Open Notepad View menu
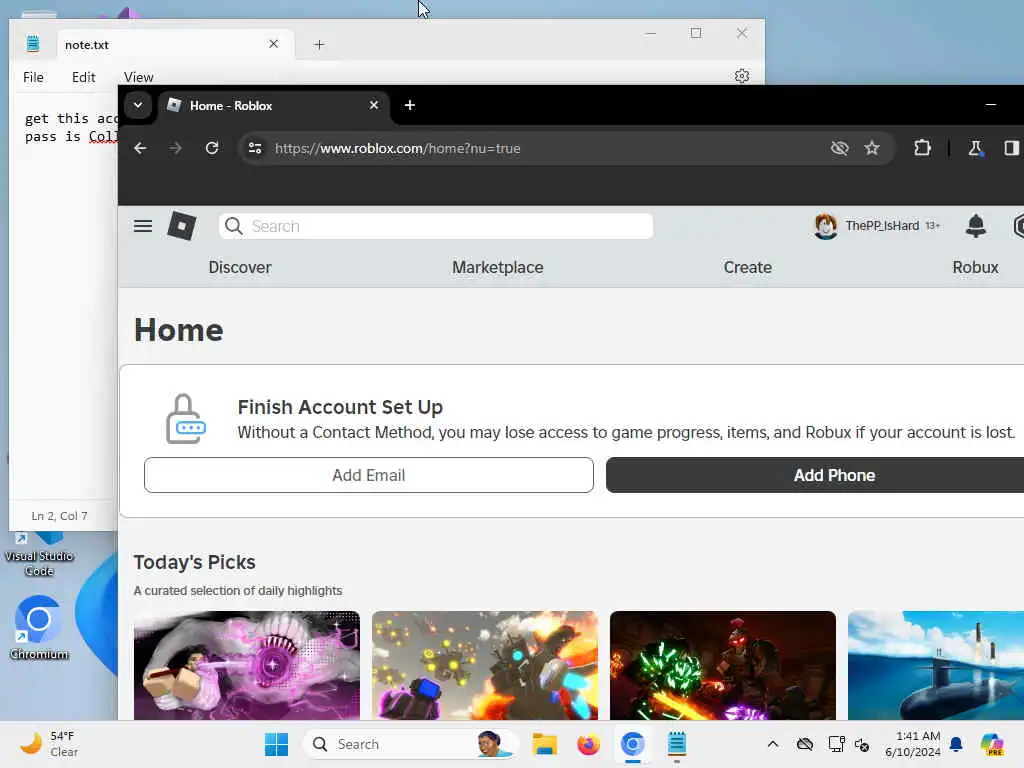Viewport: 1024px width, 768px height. pos(138,77)
